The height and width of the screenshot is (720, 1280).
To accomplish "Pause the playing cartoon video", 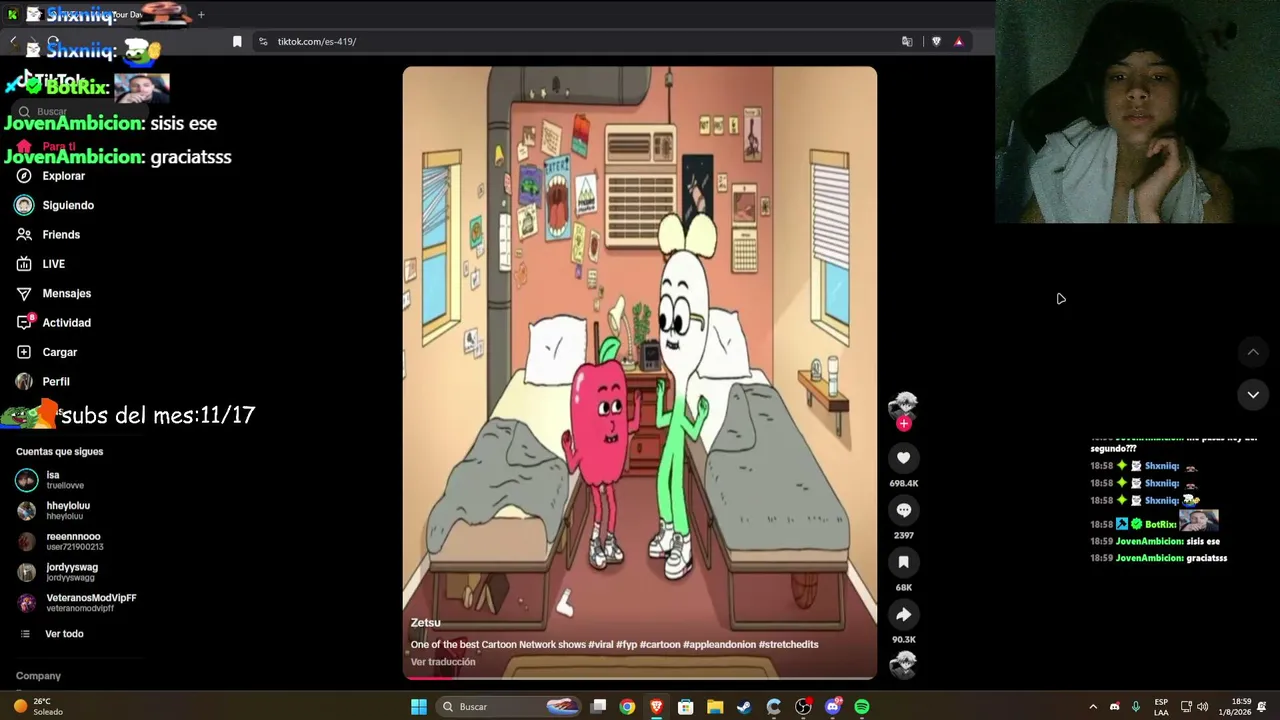I will pyautogui.click(x=640, y=372).
